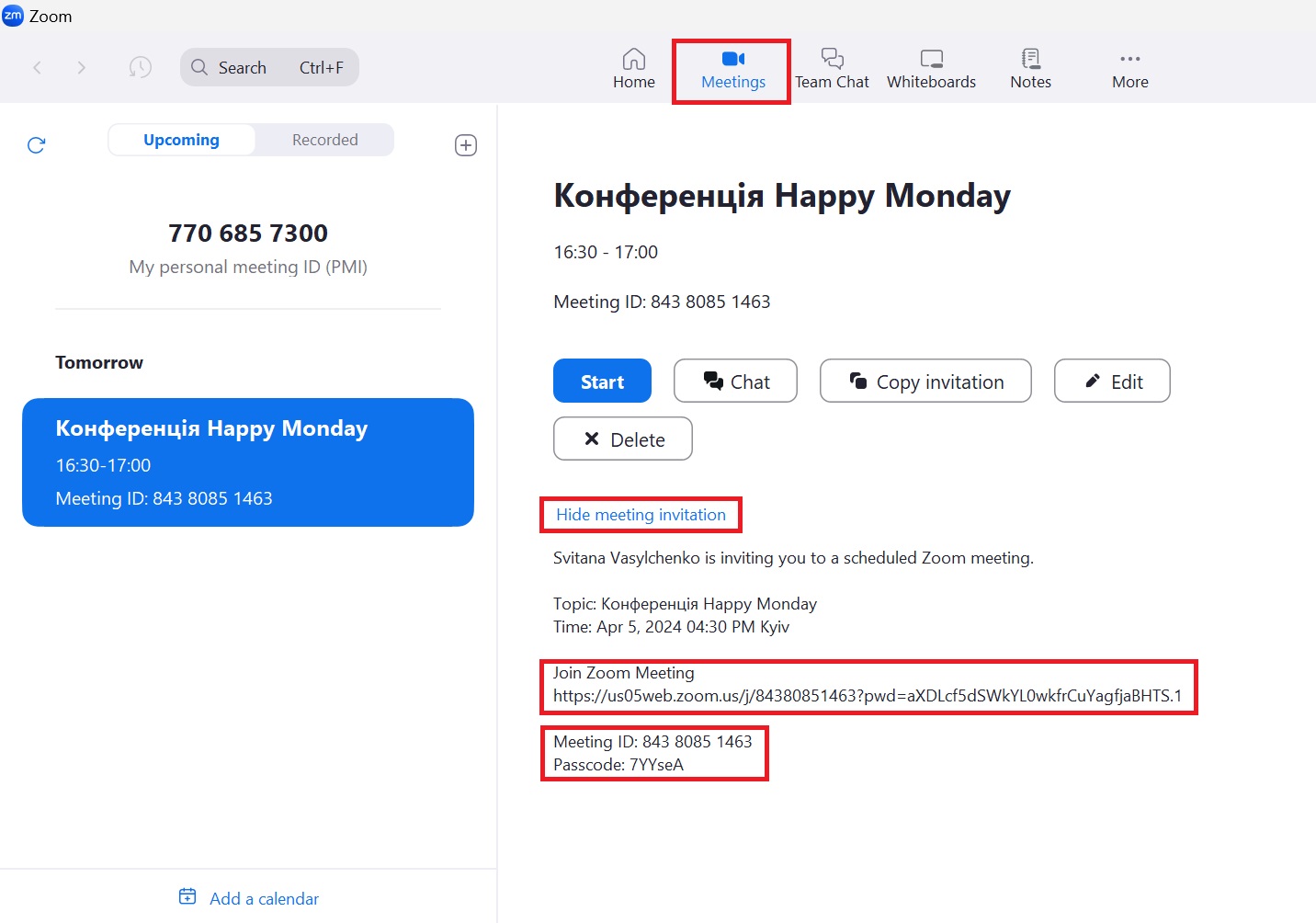Click the Zoom logo in title bar
Screen dimensions: 1316x923
click(13, 16)
